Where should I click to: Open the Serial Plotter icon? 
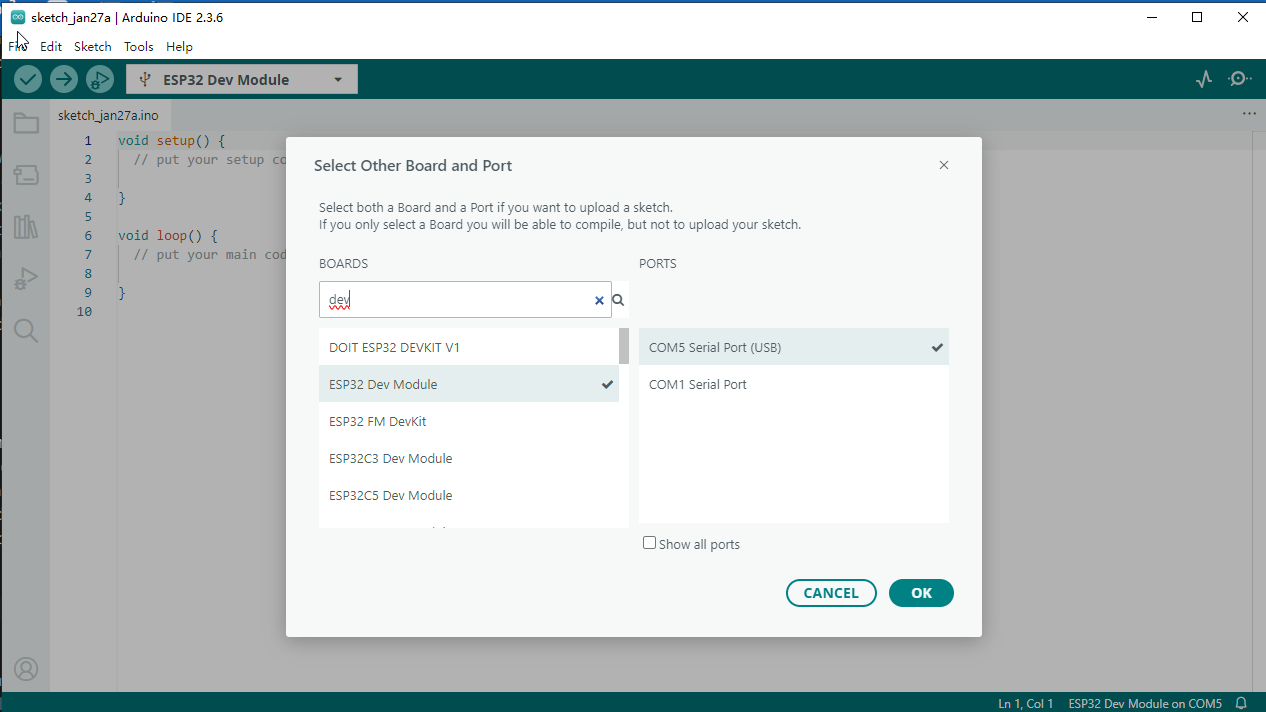click(x=1204, y=79)
